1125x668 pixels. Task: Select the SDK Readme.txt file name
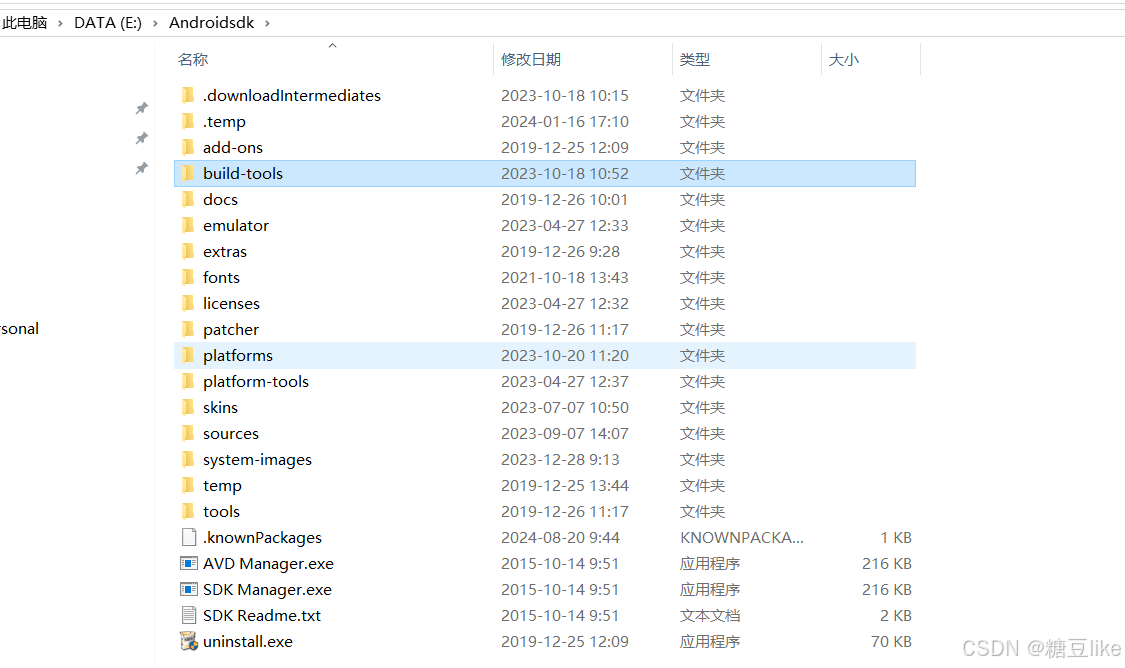(262, 616)
